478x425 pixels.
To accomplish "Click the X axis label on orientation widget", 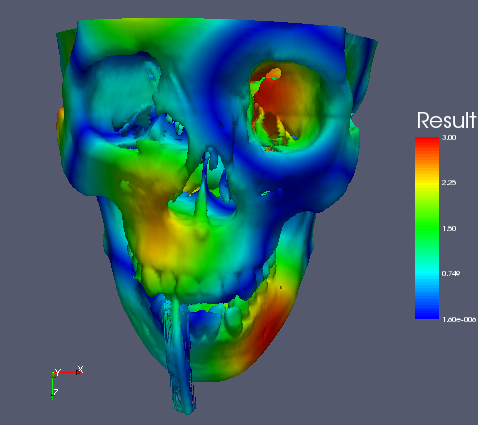I will [80, 369].
